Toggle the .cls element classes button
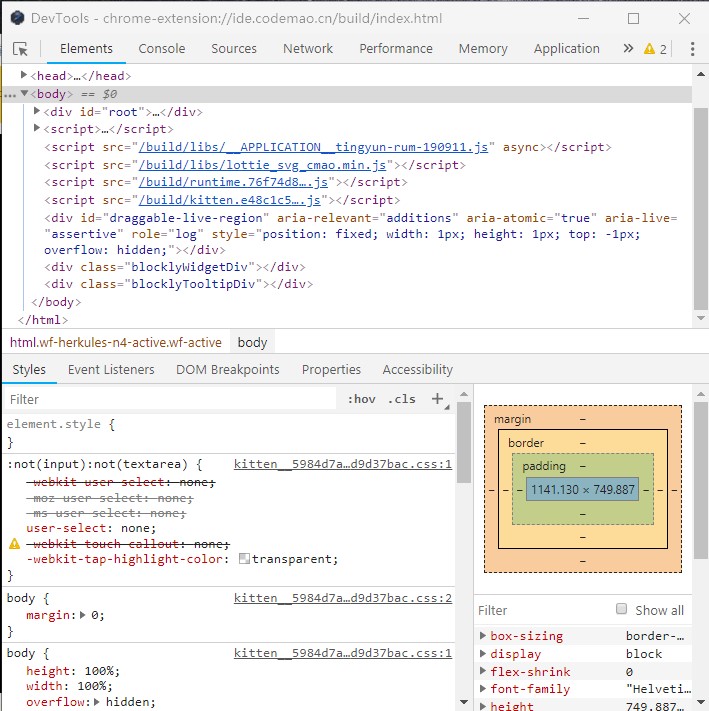Viewport: 709px width, 711px height. [x=402, y=399]
